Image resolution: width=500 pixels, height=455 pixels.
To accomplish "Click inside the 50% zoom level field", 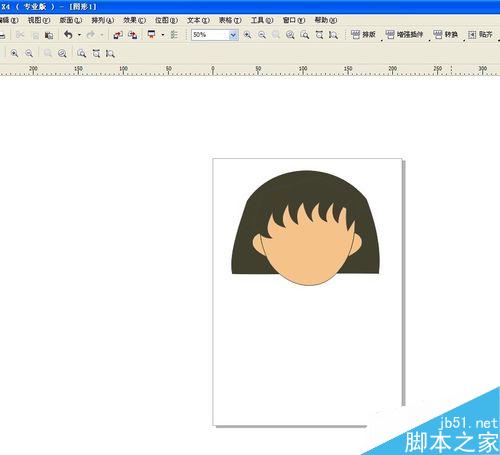I will (x=210, y=35).
